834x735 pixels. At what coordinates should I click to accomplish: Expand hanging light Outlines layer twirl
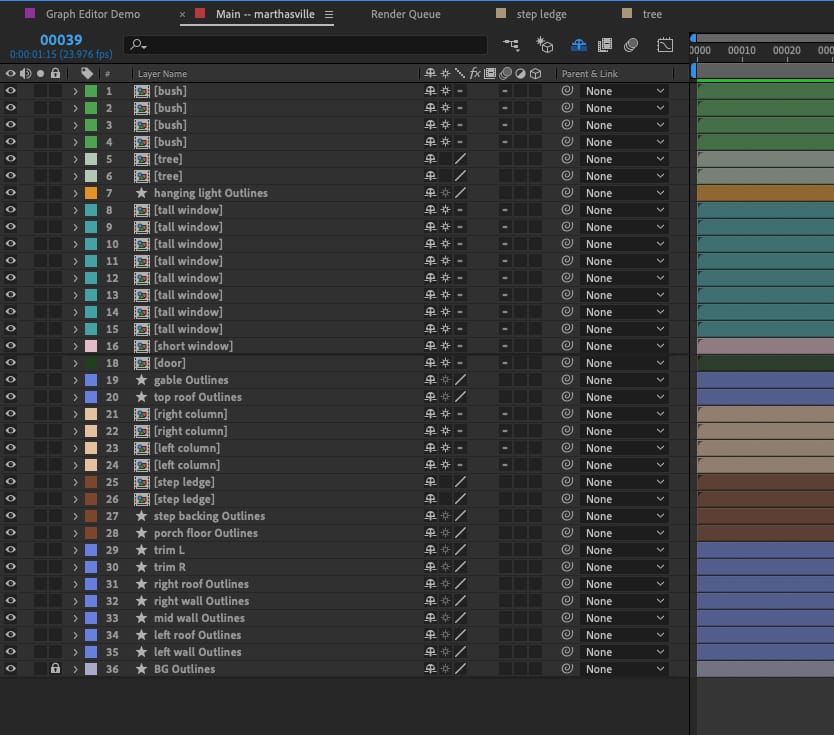pos(76,194)
